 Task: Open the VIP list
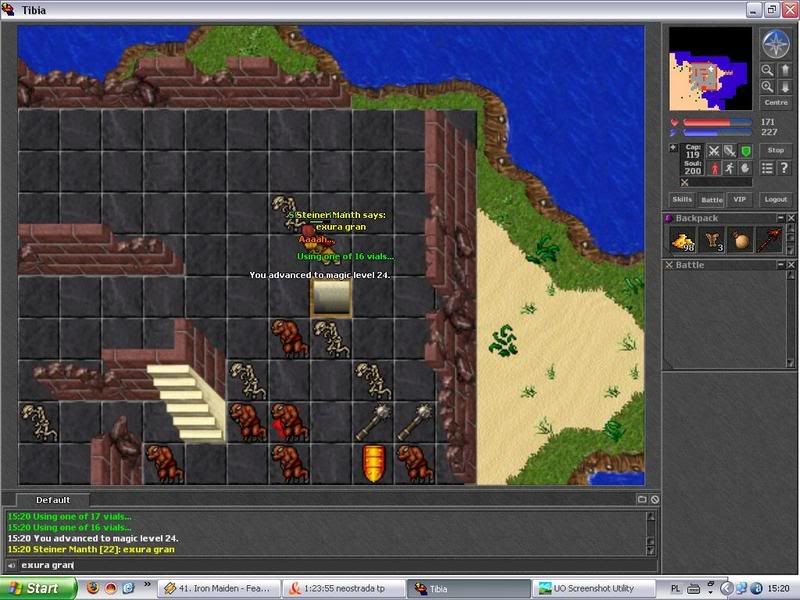pos(739,199)
